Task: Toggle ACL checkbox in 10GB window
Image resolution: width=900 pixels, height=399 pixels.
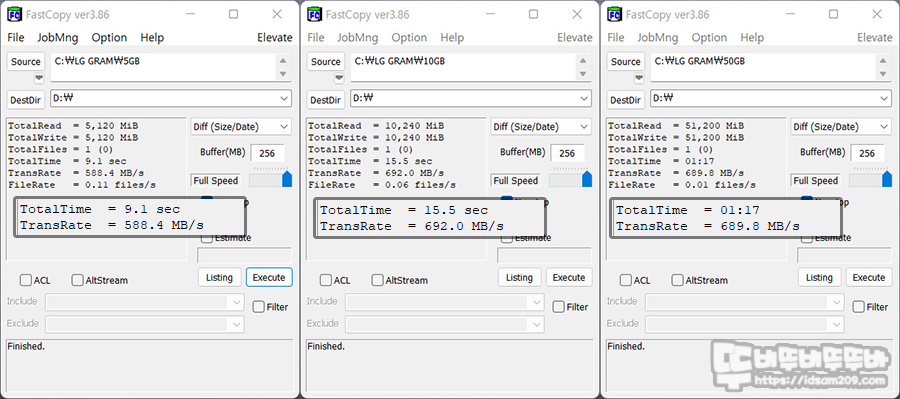Action: click(326, 280)
